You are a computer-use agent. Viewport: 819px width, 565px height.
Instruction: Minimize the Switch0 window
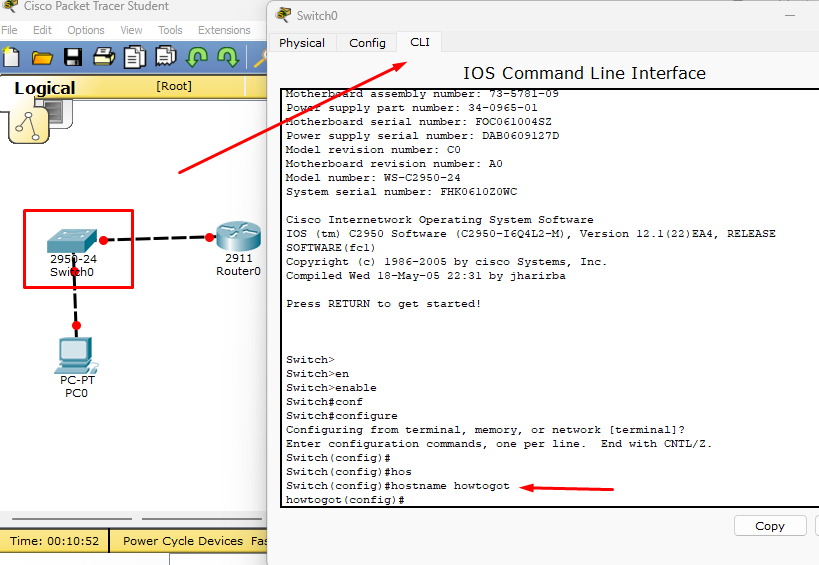point(790,16)
